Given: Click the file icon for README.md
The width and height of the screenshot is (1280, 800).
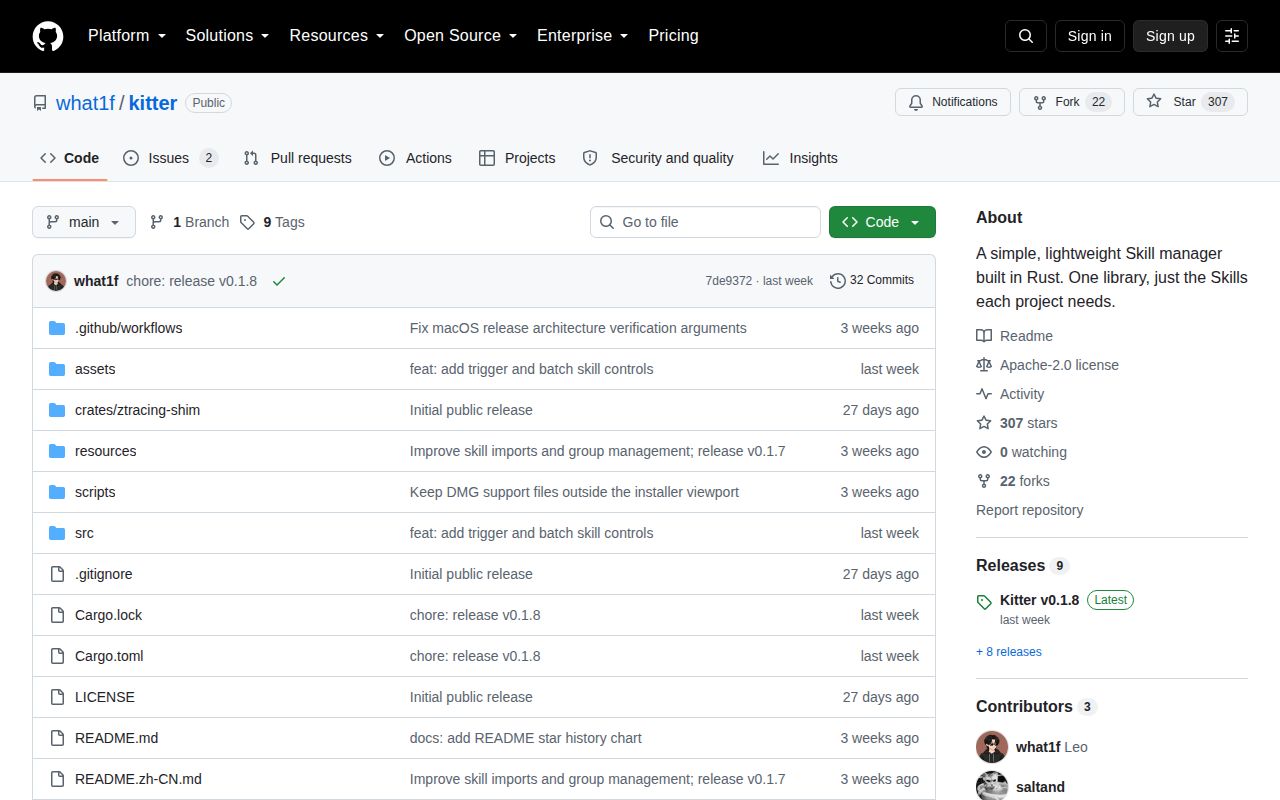Looking at the screenshot, I should pos(57,738).
